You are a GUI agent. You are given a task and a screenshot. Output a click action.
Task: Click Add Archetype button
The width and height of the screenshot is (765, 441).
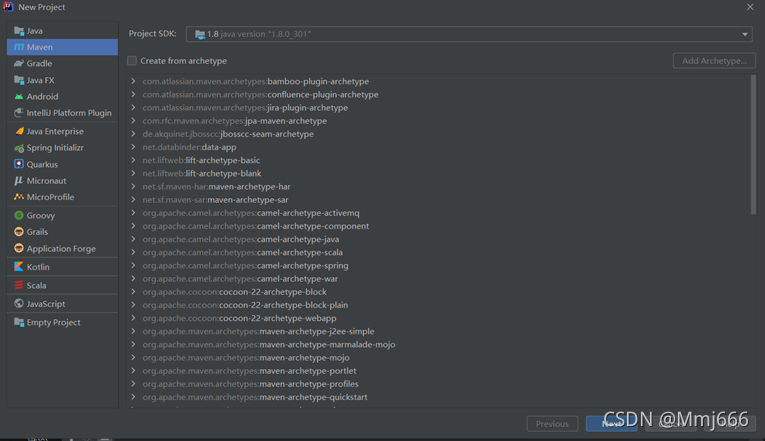click(x=714, y=61)
